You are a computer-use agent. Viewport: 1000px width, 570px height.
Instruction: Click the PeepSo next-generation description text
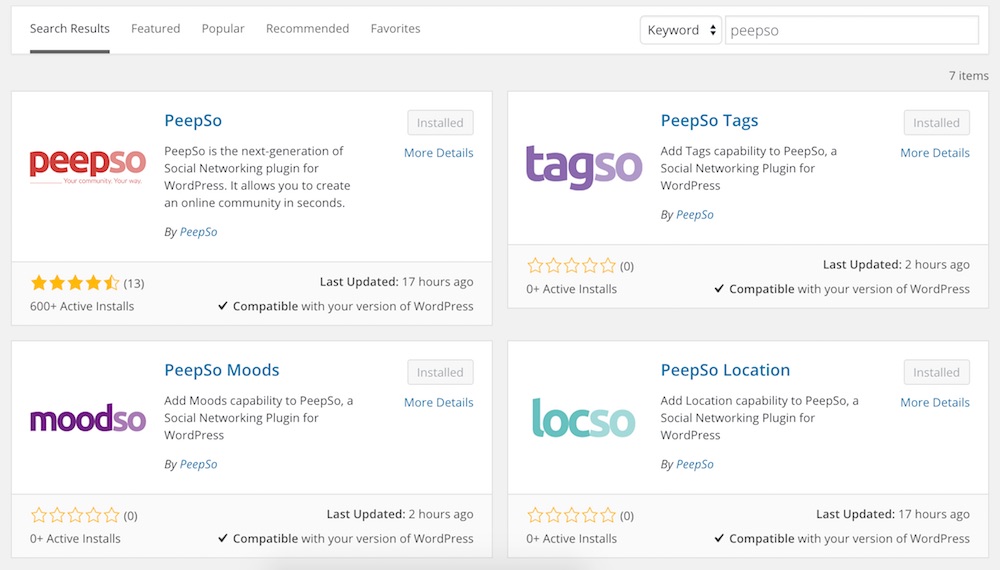258,177
